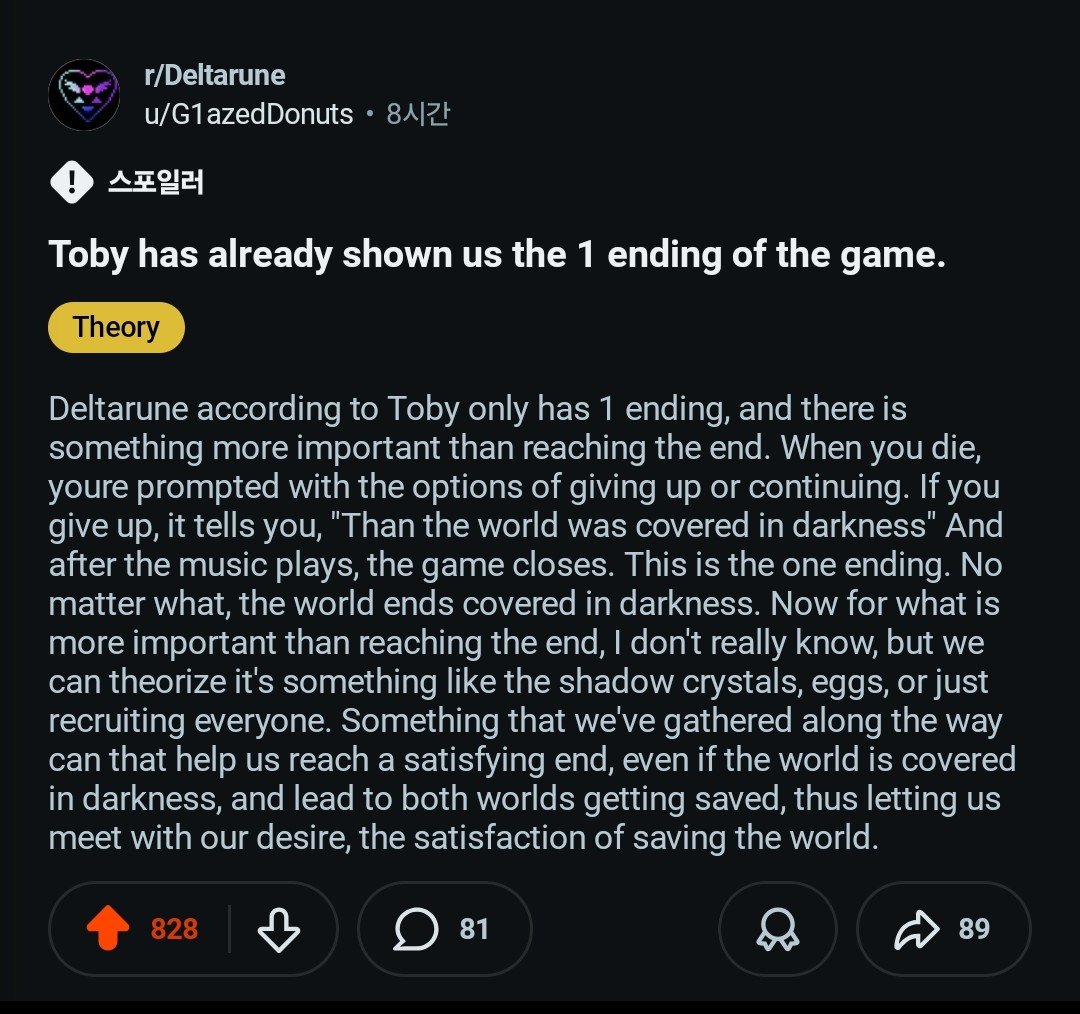Share the post via the arrow icon
Image resolution: width=1080 pixels, height=1014 pixels.
click(917, 929)
